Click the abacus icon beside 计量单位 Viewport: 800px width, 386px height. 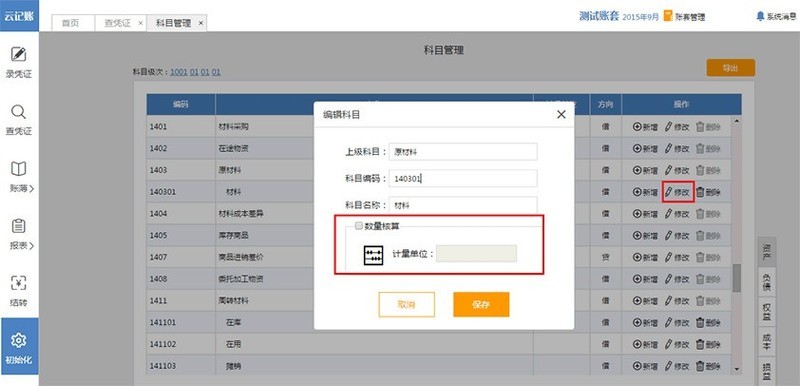point(373,255)
